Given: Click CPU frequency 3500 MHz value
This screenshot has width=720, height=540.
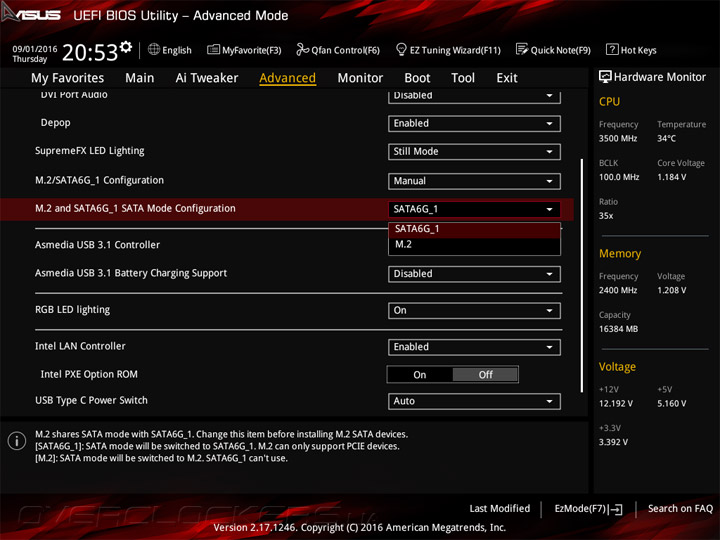Looking at the screenshot, I should tap(618, 139).
